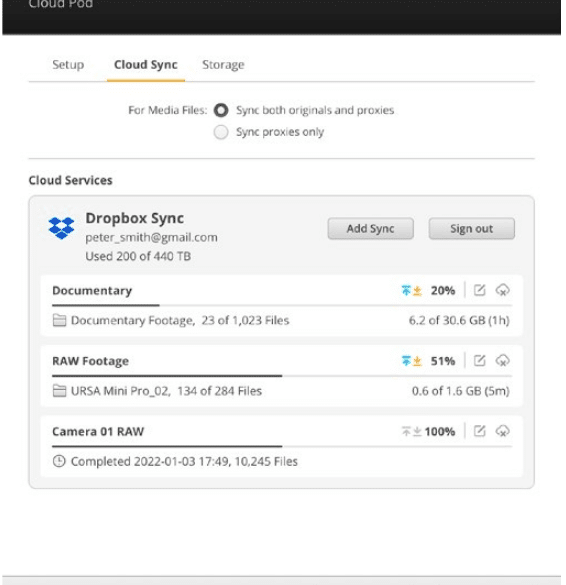Image resolution: width=566 pixels, height=585 pixels.
Task: Remove the Documentary cloud sync
Action: [x=503, y=290]
